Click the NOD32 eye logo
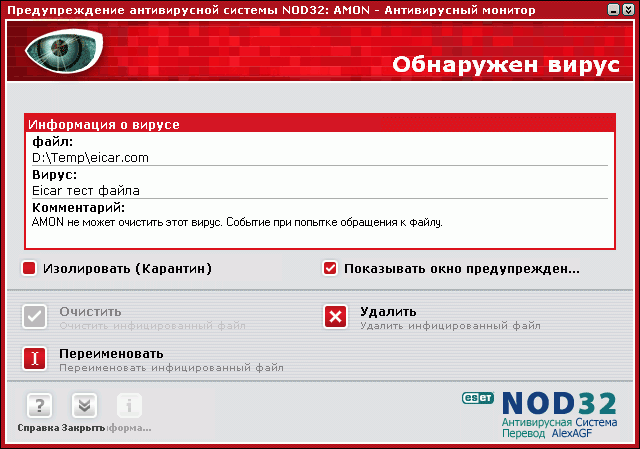The width and height of the screenshot is (640, 449). [x=64, y=51]
